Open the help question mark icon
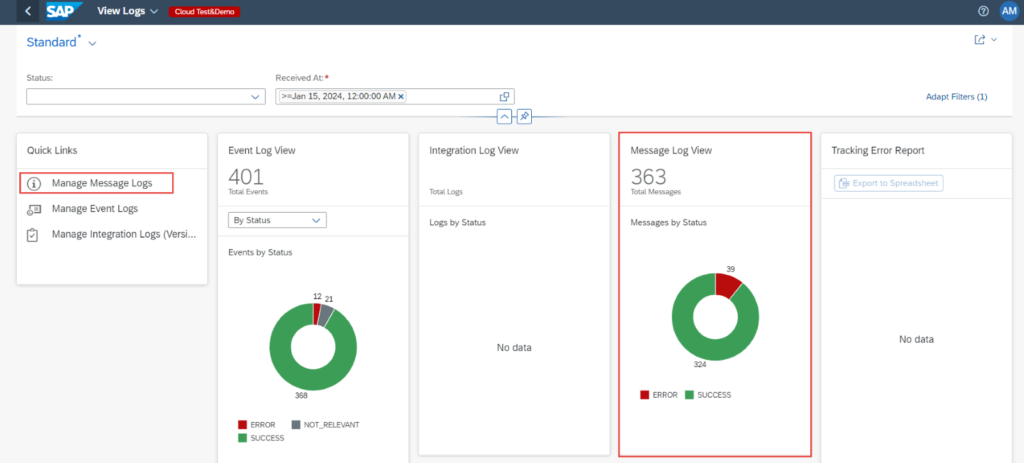 [x=983, y=11]
